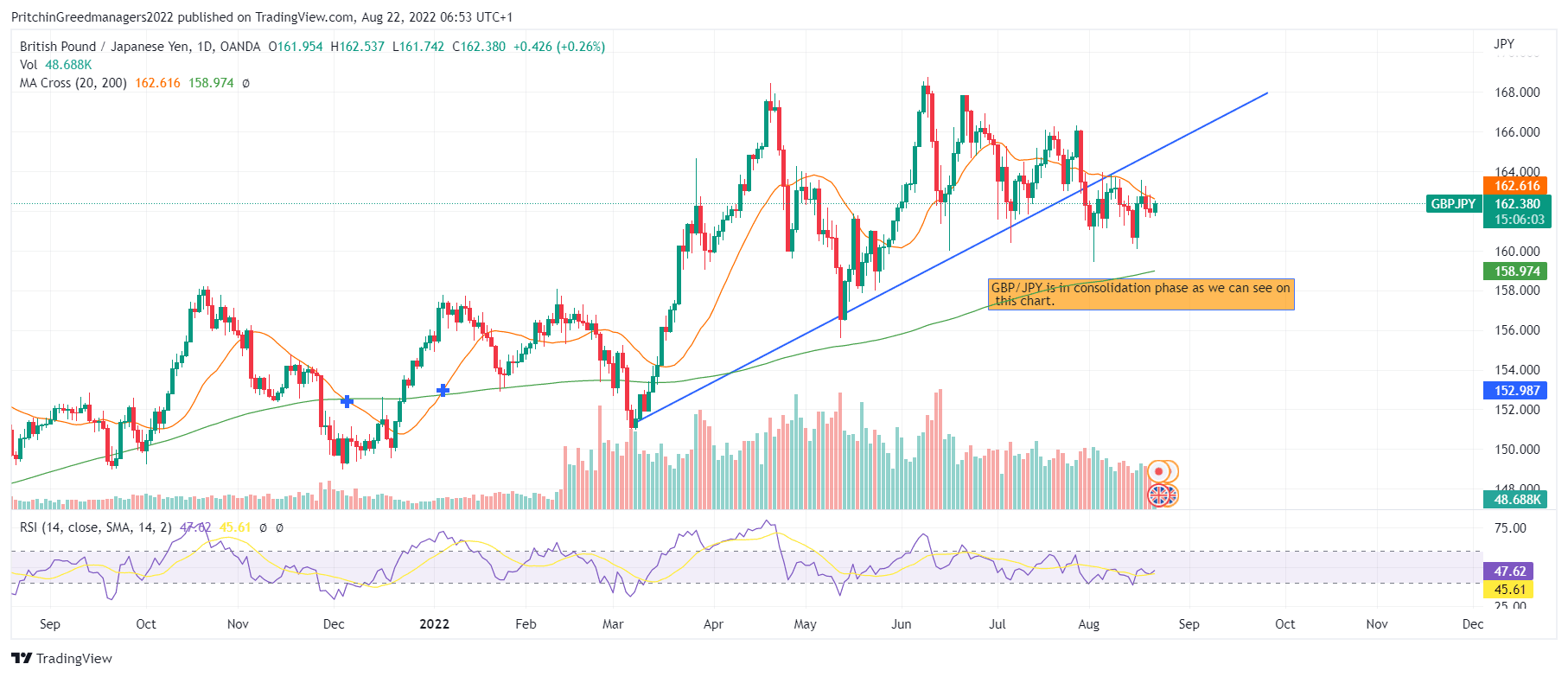Click the yellow 45.61 value in RSI legend
1568x677 pixels.
(235, 527)
